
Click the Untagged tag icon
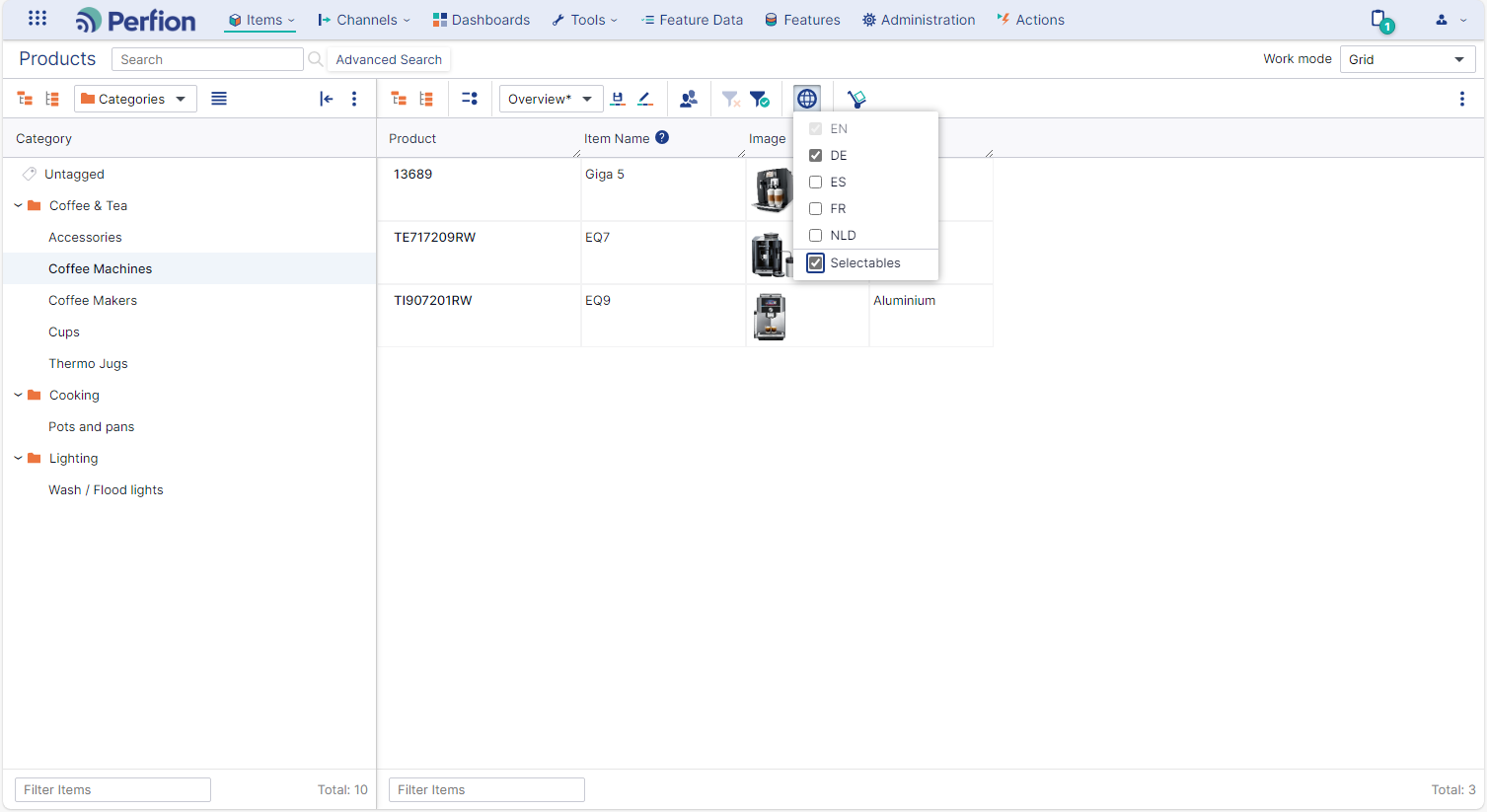[x=30, y=174]
